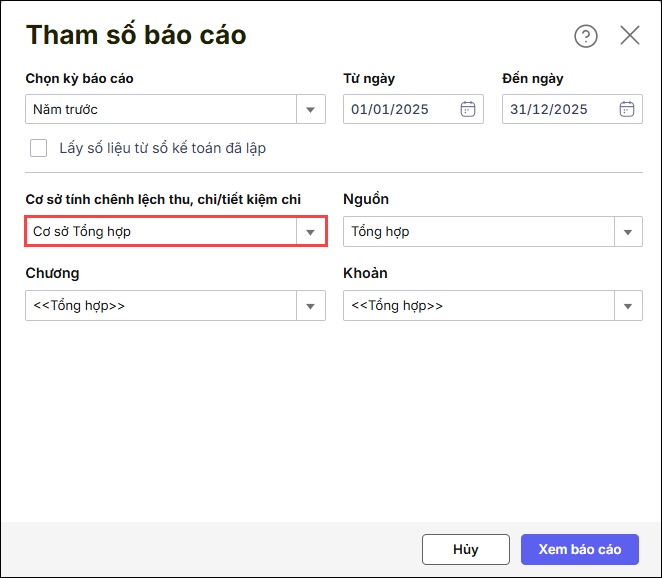This screenshot has width=662, height=578.
Task: Close the Tham số báo cáo dialog
Action: pyautogui.click(x=630, y=36)
